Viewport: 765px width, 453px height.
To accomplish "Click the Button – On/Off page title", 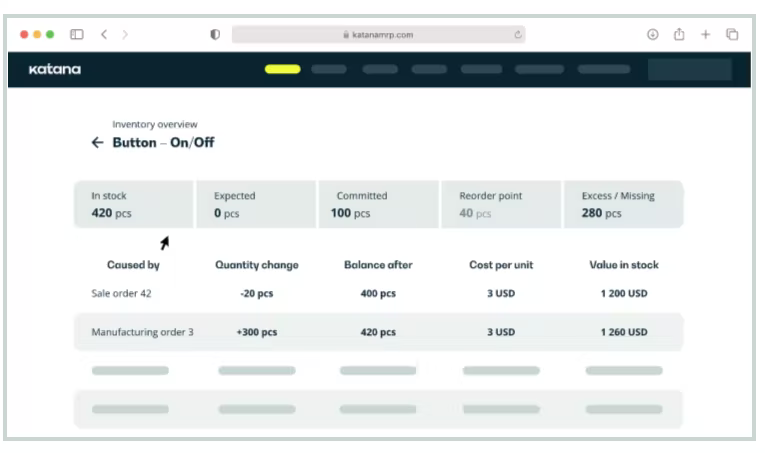I will pyautogui.click(x=163, y=142).
